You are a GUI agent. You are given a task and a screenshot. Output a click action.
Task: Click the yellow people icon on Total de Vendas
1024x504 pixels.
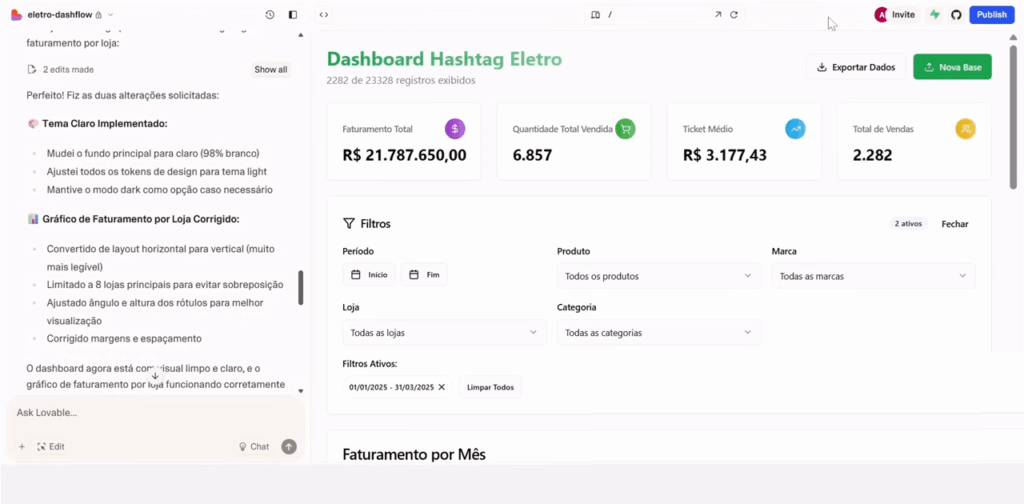[x=966, y=129]
